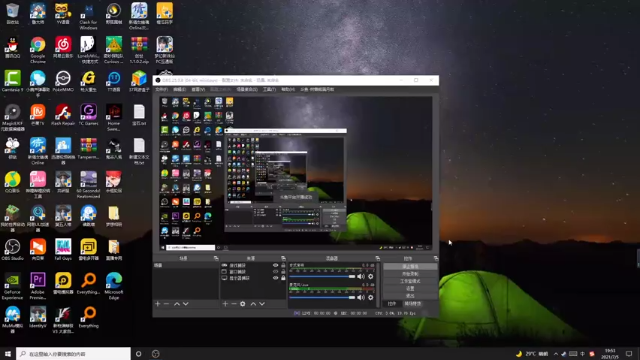Screen dimensions: 640x360
Task: Click the Exit button in Controls
Action: (410, 296)
